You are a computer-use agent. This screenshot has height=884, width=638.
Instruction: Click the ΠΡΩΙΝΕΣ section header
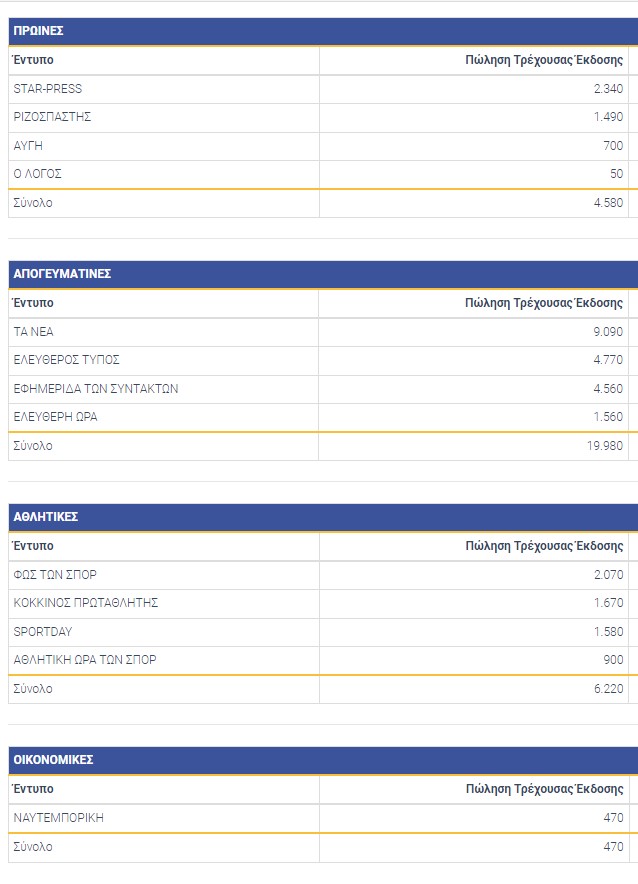pos(39,31)
